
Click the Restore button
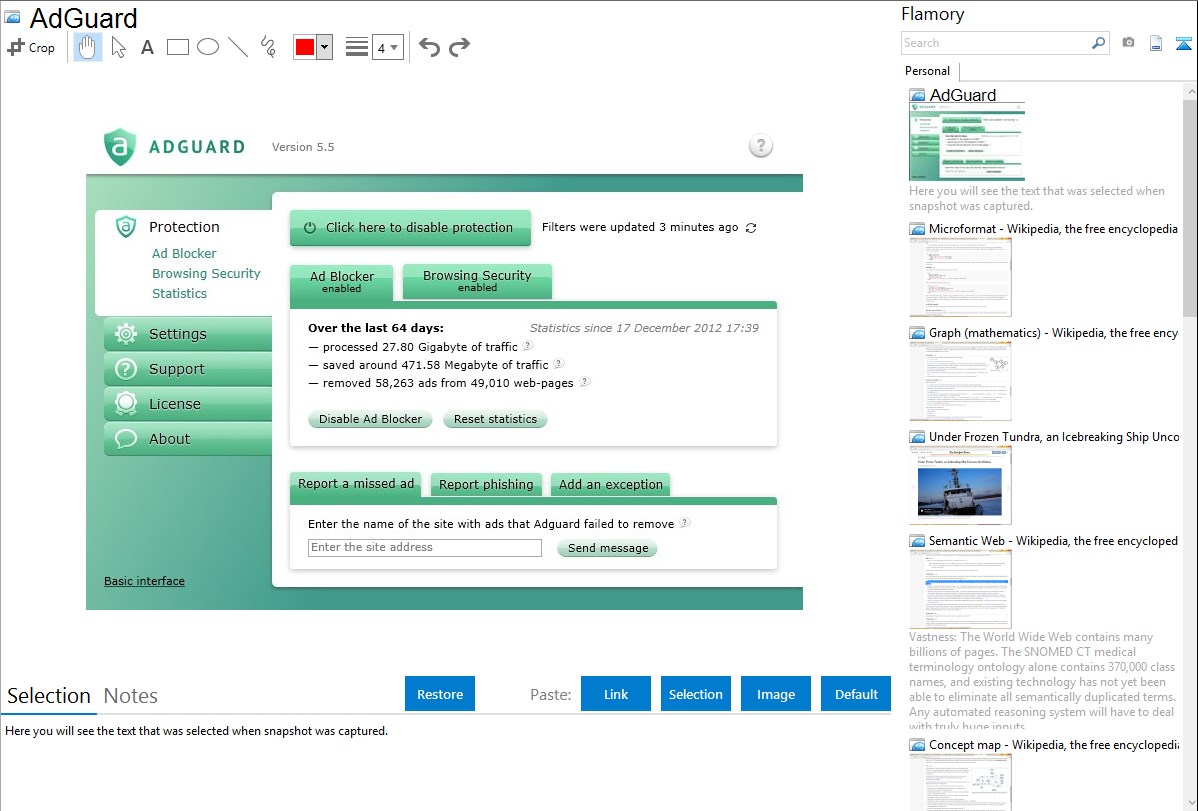(x=440, y=693)
